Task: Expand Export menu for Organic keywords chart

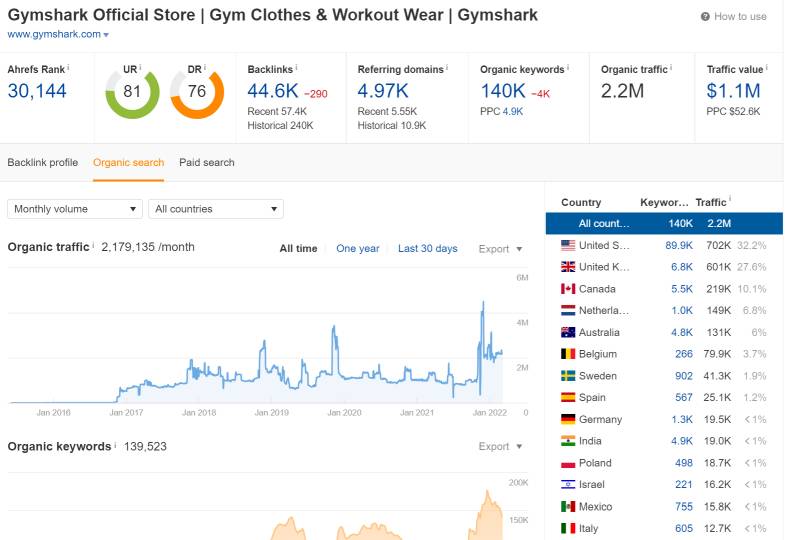Action: coord(500,446)
